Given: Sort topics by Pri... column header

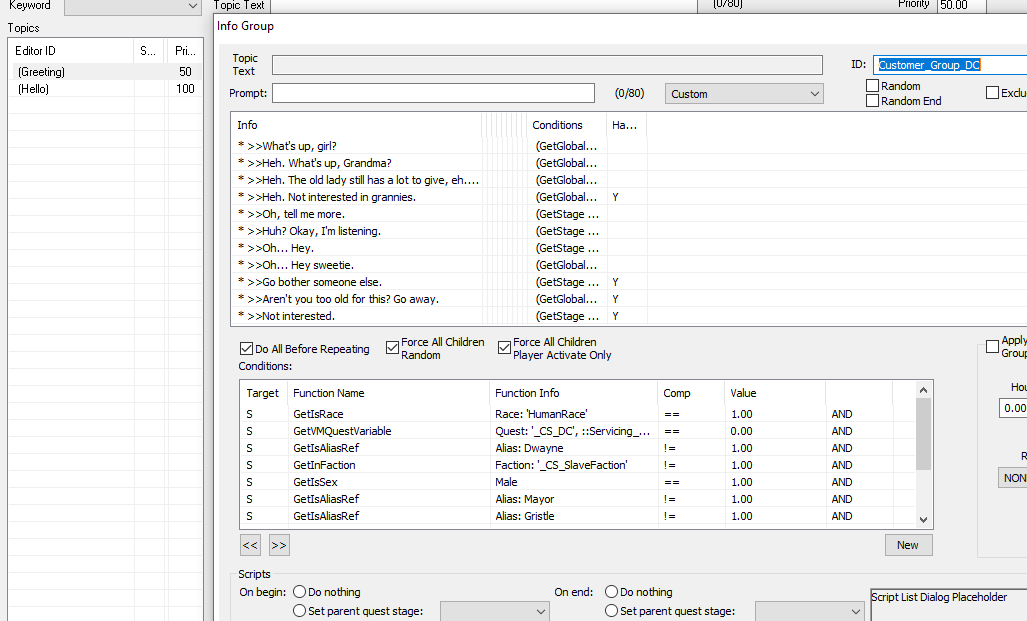Looking at the screenshot, I should pyautogui.click(x=185, y=50).
